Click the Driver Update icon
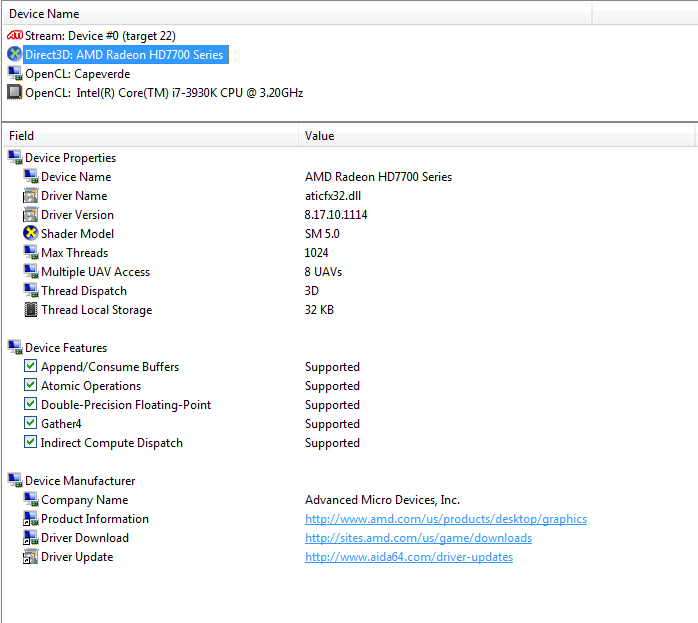This screenshot has width=698, height=623. point(31,556)
